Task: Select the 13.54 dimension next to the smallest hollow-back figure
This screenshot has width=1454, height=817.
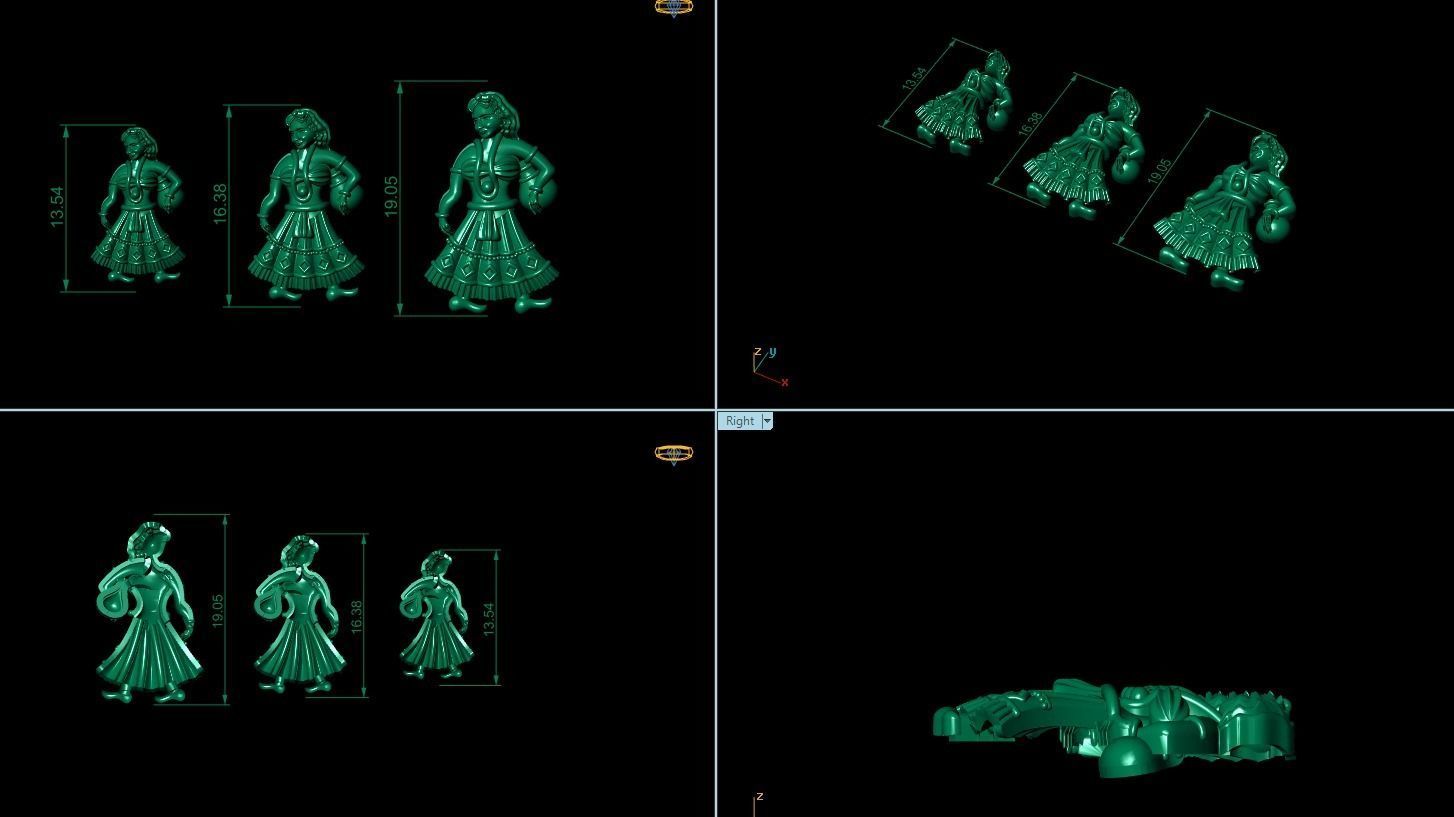Action: pos(489,619)
